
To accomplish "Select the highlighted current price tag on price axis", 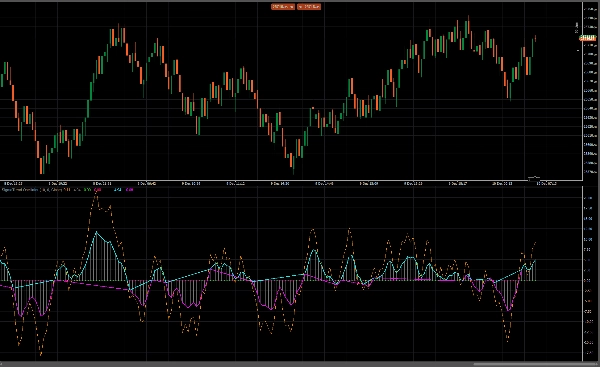I will coord(587,38).
